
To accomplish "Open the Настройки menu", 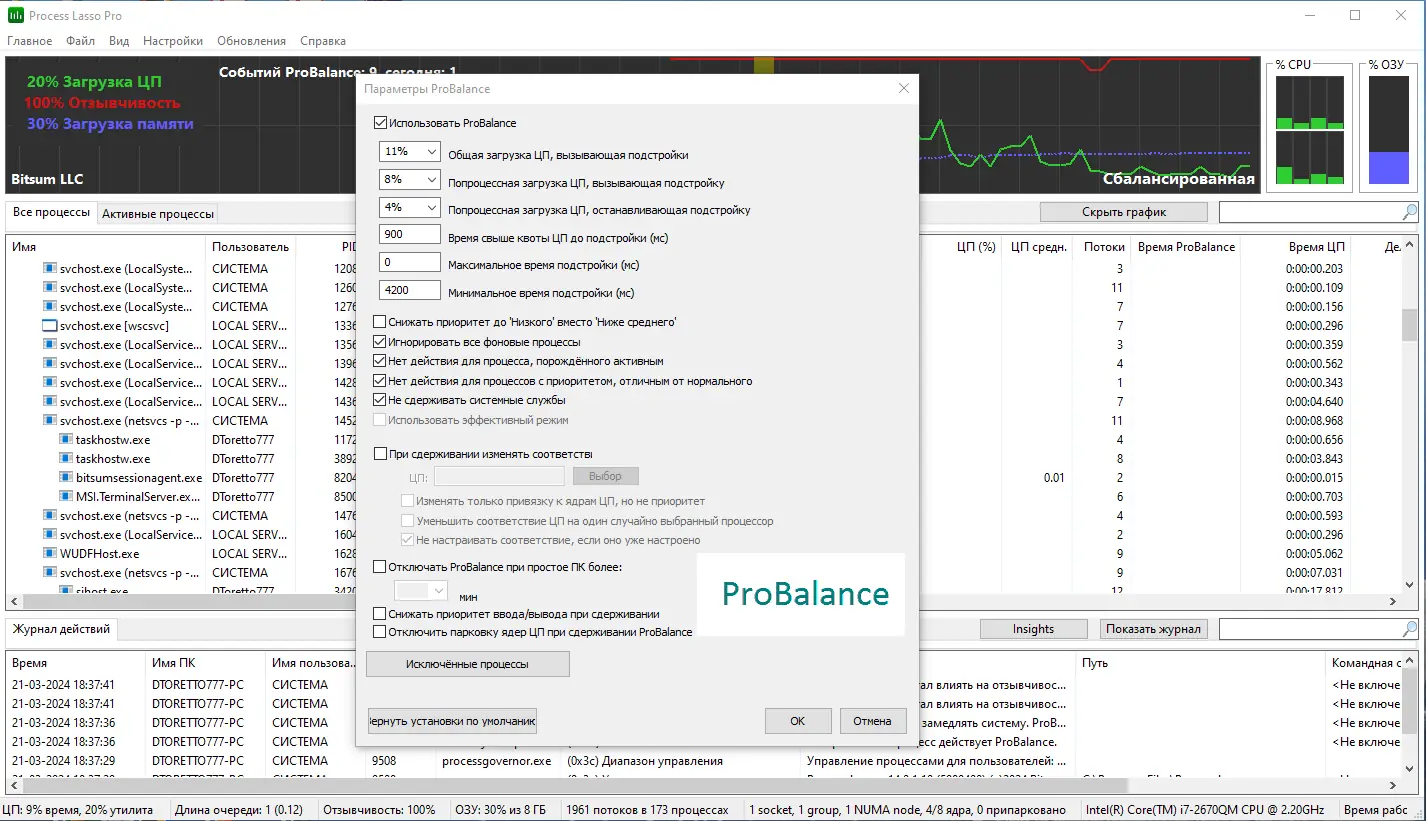I will (x=172, y=40).
